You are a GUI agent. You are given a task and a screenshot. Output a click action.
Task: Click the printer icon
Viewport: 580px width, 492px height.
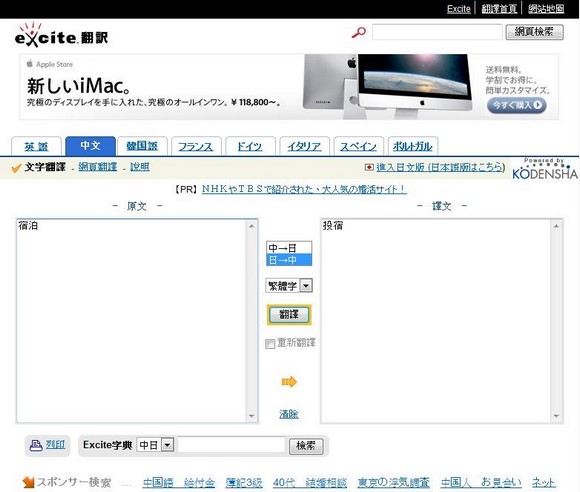(x=36, y=445)
